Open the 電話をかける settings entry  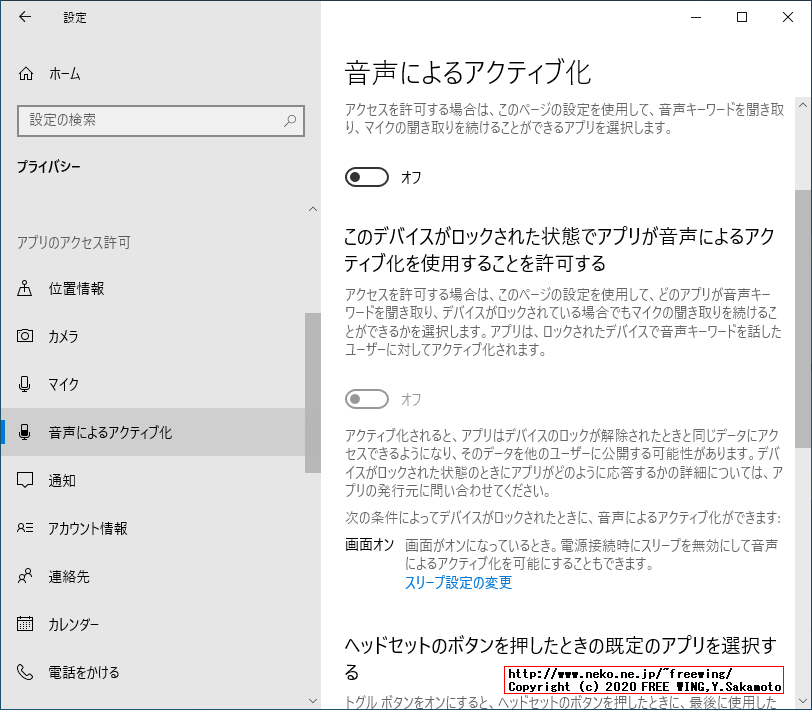point(23,672)
